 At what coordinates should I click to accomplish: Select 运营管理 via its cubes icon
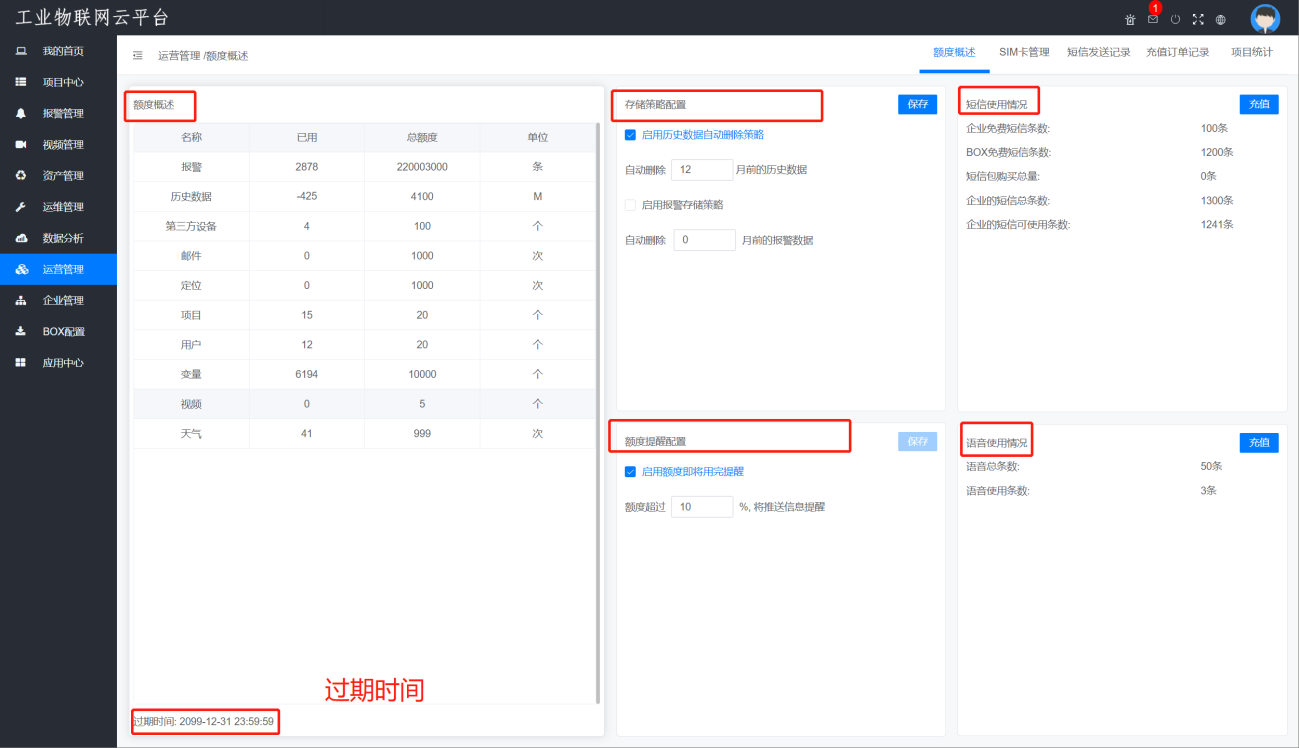(x=21, y=269)
